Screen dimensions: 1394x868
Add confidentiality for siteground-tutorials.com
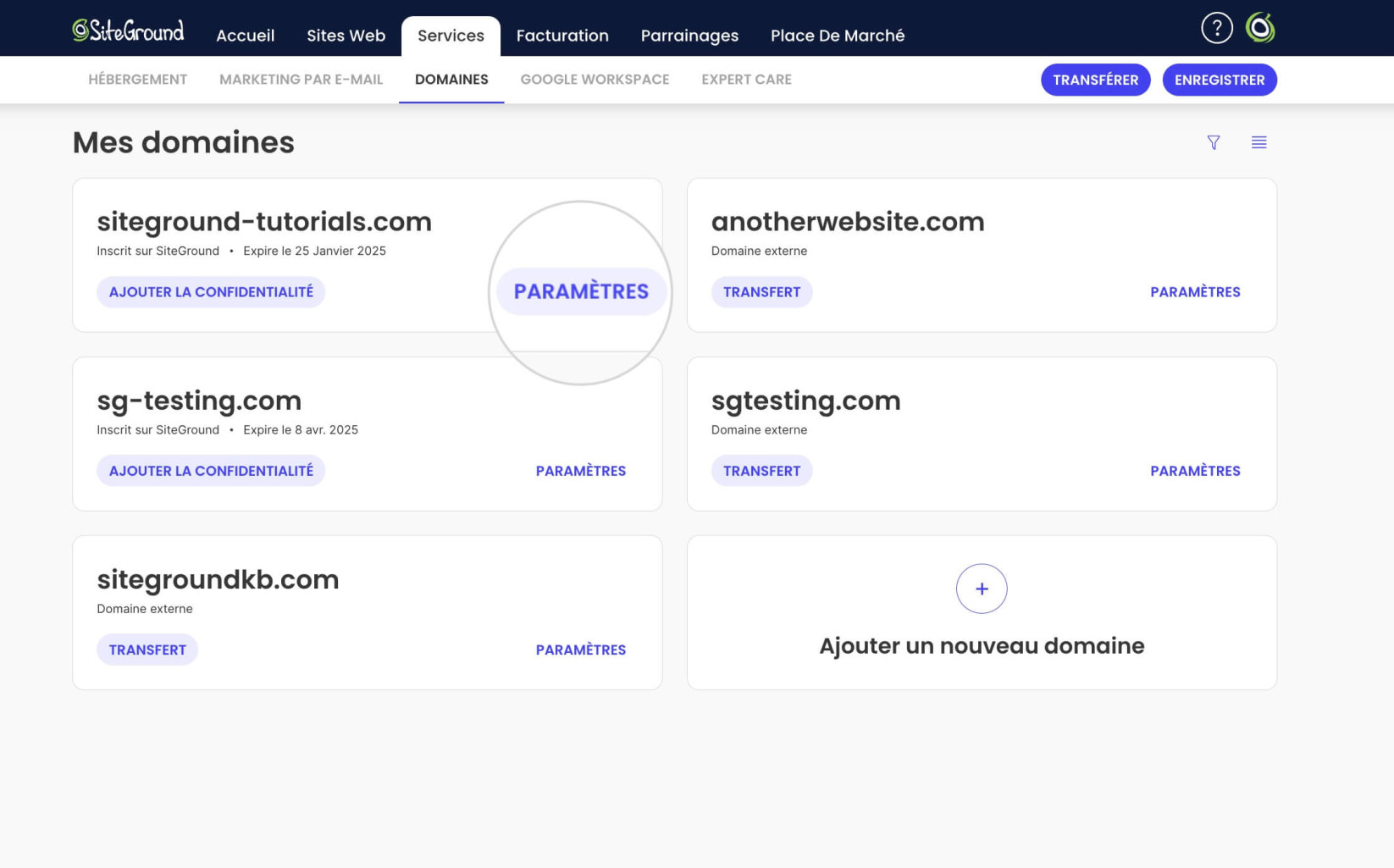coord(211,292)
